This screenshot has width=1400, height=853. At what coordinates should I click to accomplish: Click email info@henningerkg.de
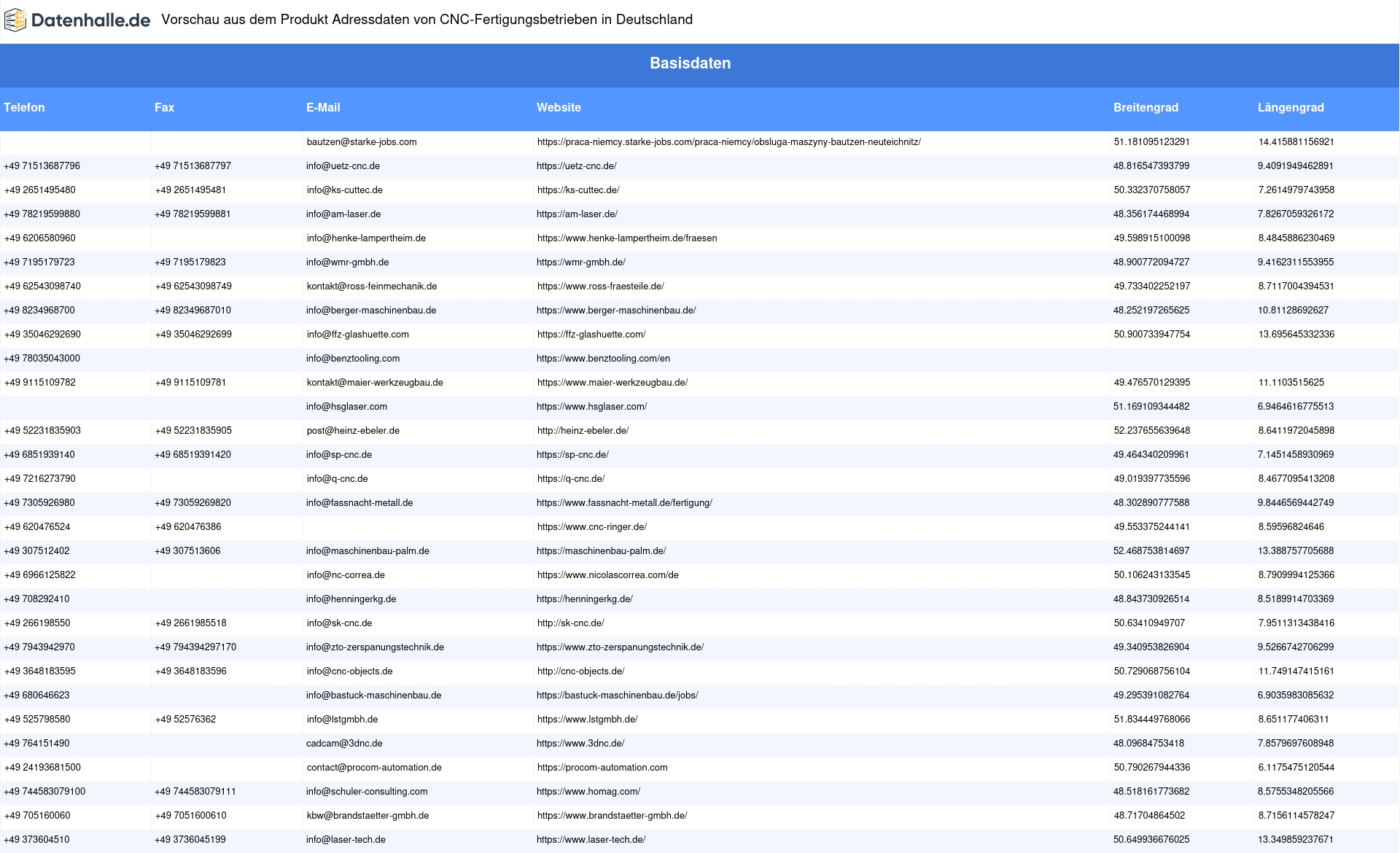pos(351,599)
